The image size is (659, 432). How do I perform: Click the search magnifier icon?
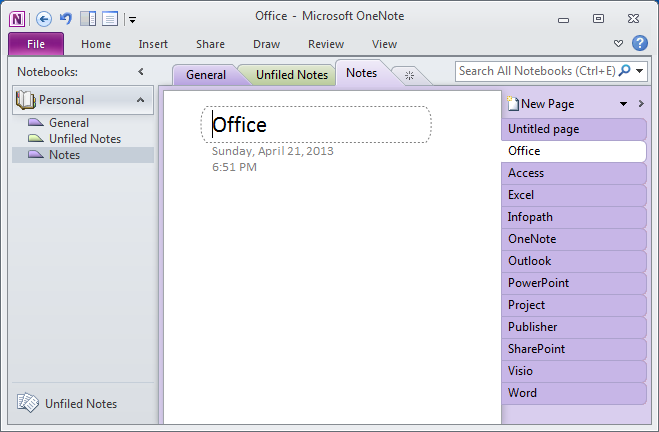pos(625,71)
